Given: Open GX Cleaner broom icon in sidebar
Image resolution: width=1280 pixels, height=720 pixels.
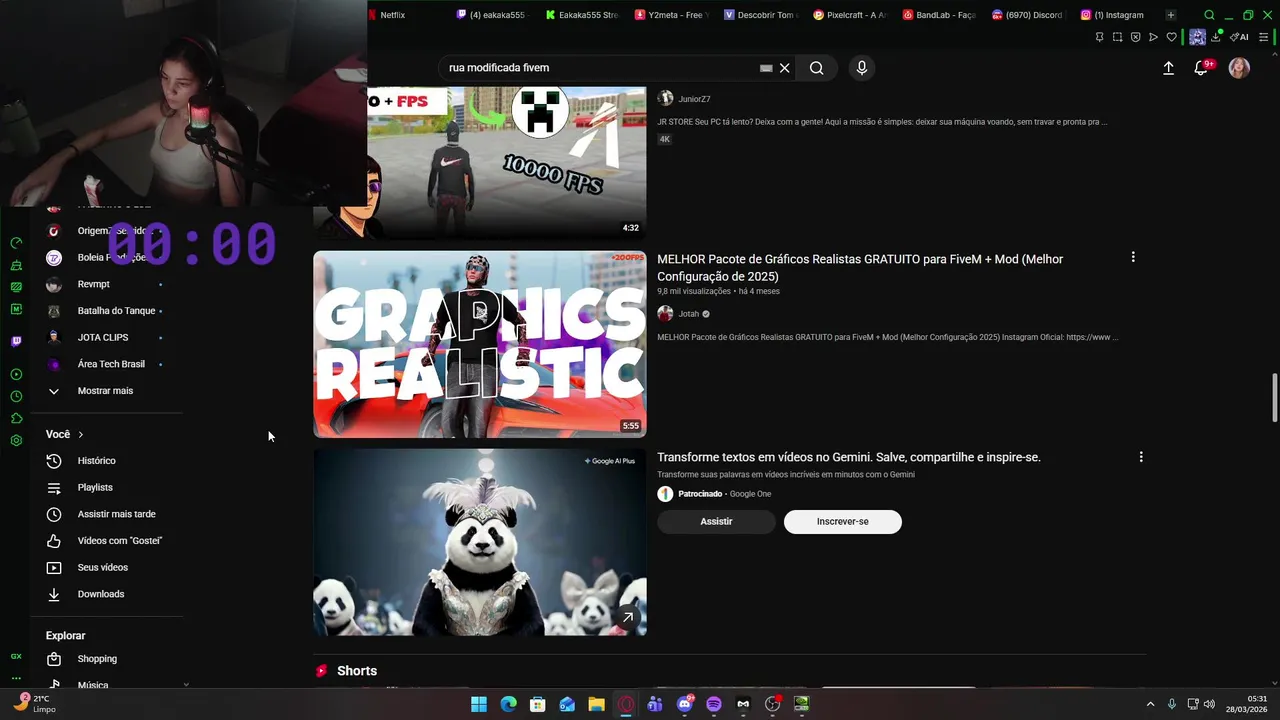Looking at the screenshot, I should [16, 265].
